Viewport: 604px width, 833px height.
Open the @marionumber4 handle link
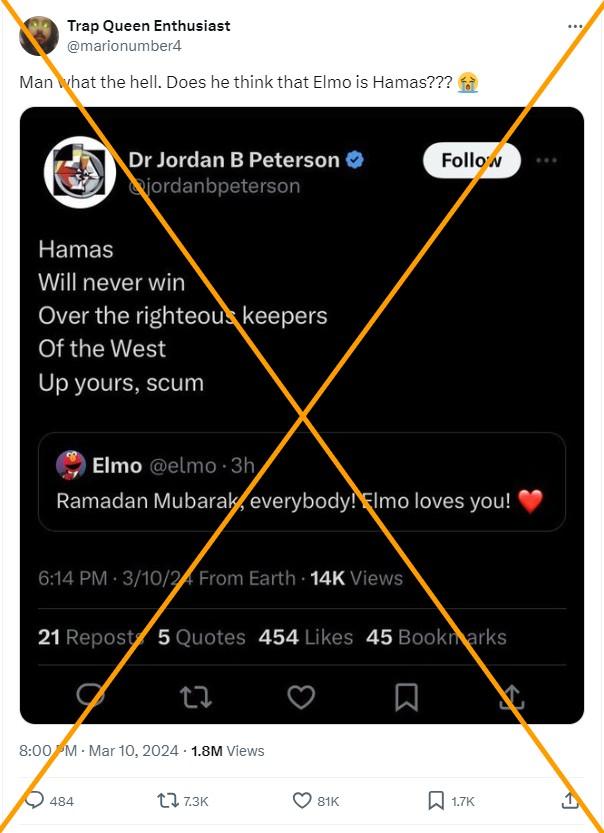[x=124, y=46]
